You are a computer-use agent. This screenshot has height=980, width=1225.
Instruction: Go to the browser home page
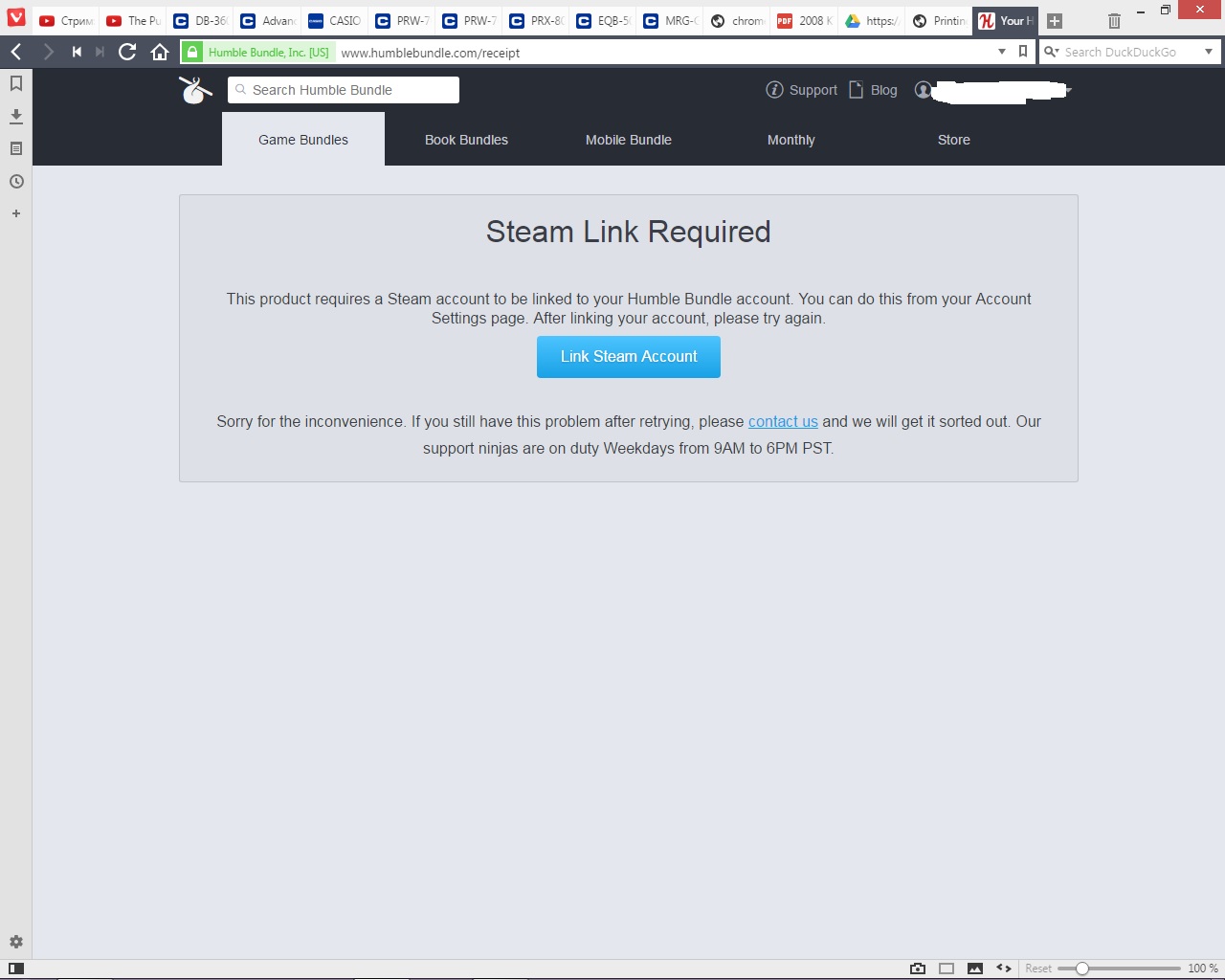[x=160, y=52]
